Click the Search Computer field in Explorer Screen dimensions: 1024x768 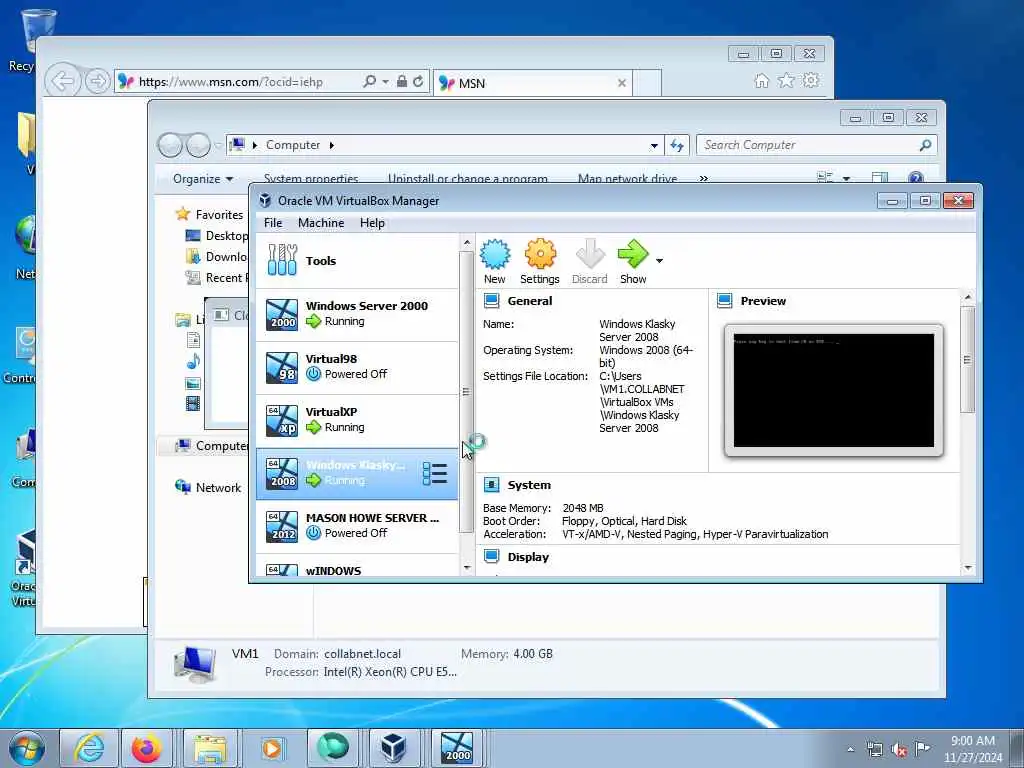(816, 145)
